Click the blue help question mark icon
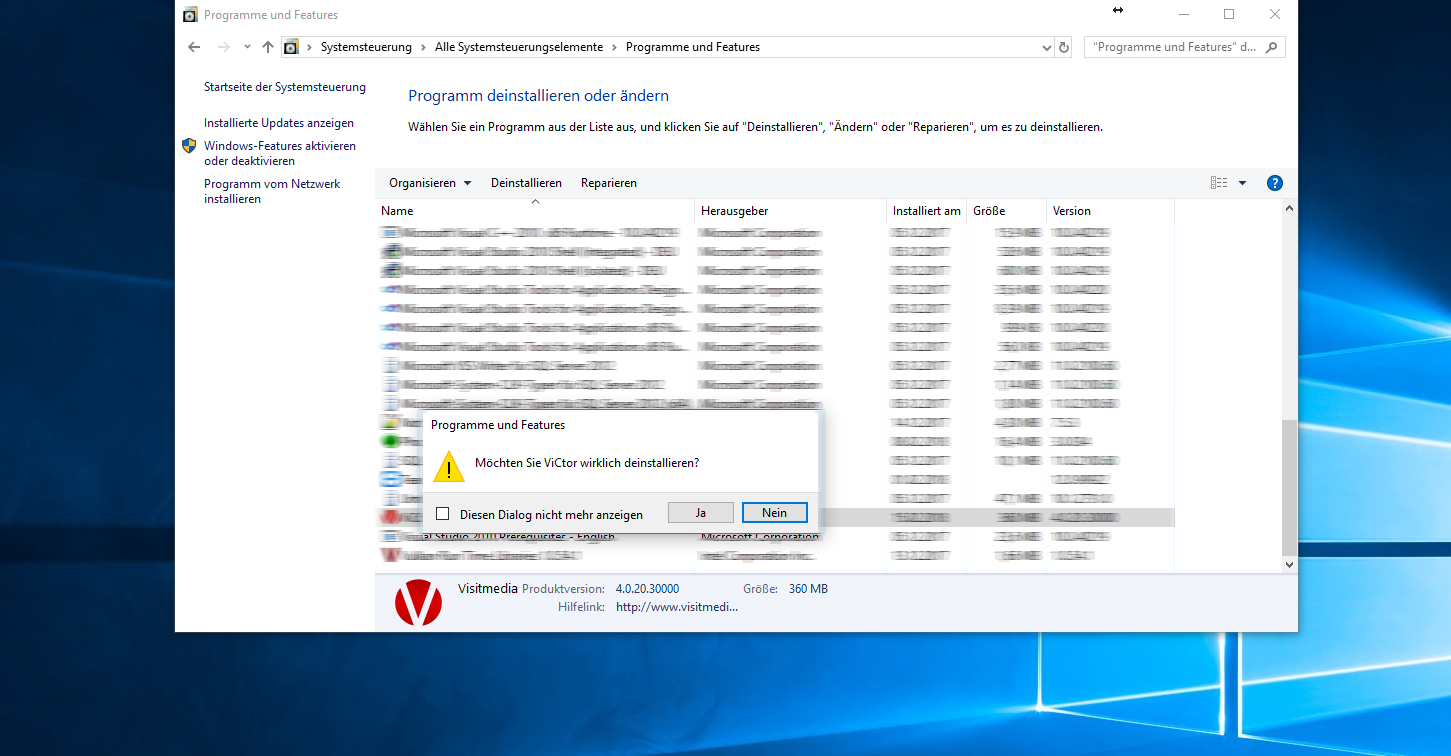Viewport: 1451px width, 756px height. [x=1274, y=183]
